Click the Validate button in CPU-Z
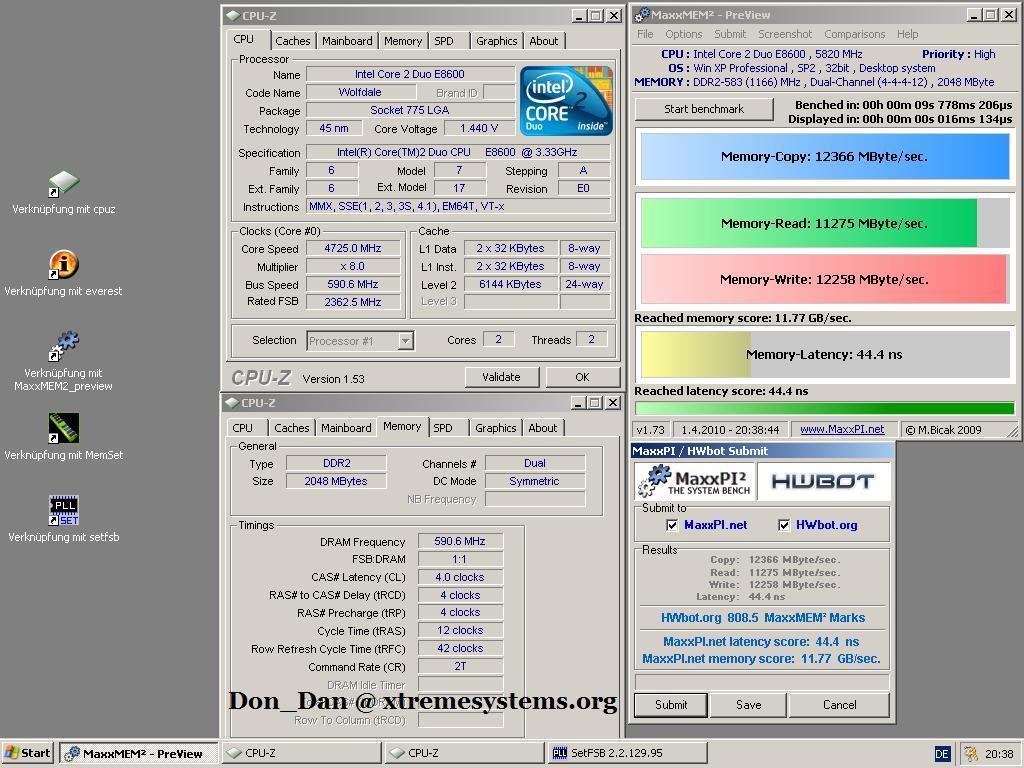Viewport: 1024px width, 768px height. pyautogui.click(x=502, y=377)
